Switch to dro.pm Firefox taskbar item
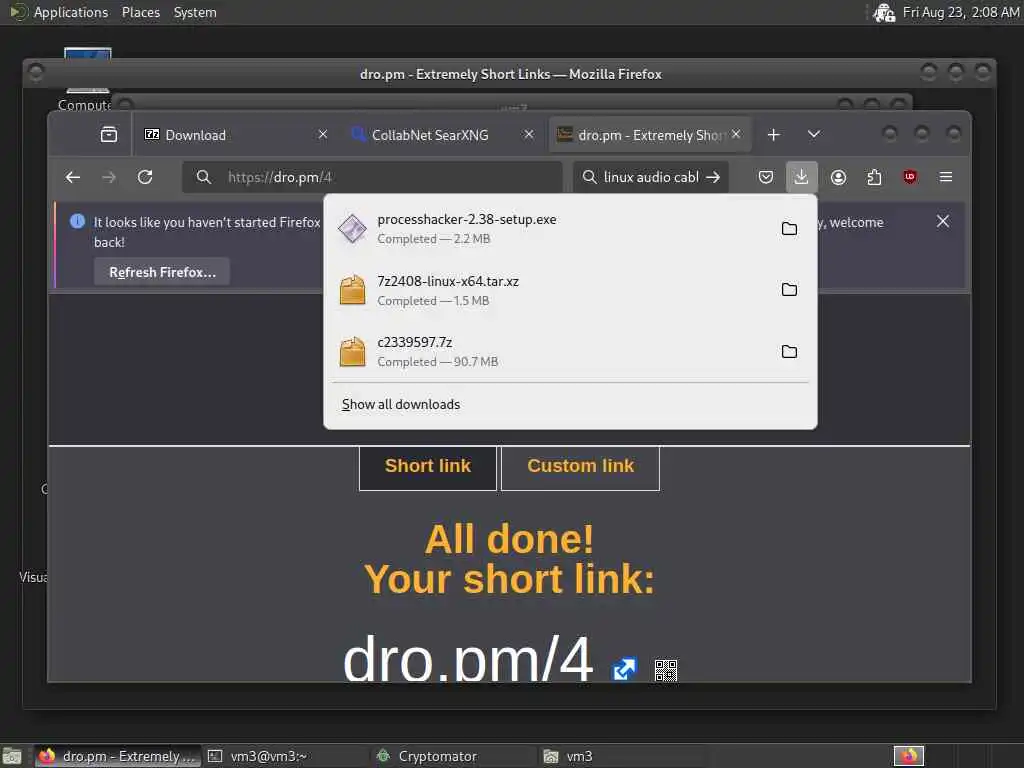The width and height of the screenshot is (1024, 768). coord(118,756)
